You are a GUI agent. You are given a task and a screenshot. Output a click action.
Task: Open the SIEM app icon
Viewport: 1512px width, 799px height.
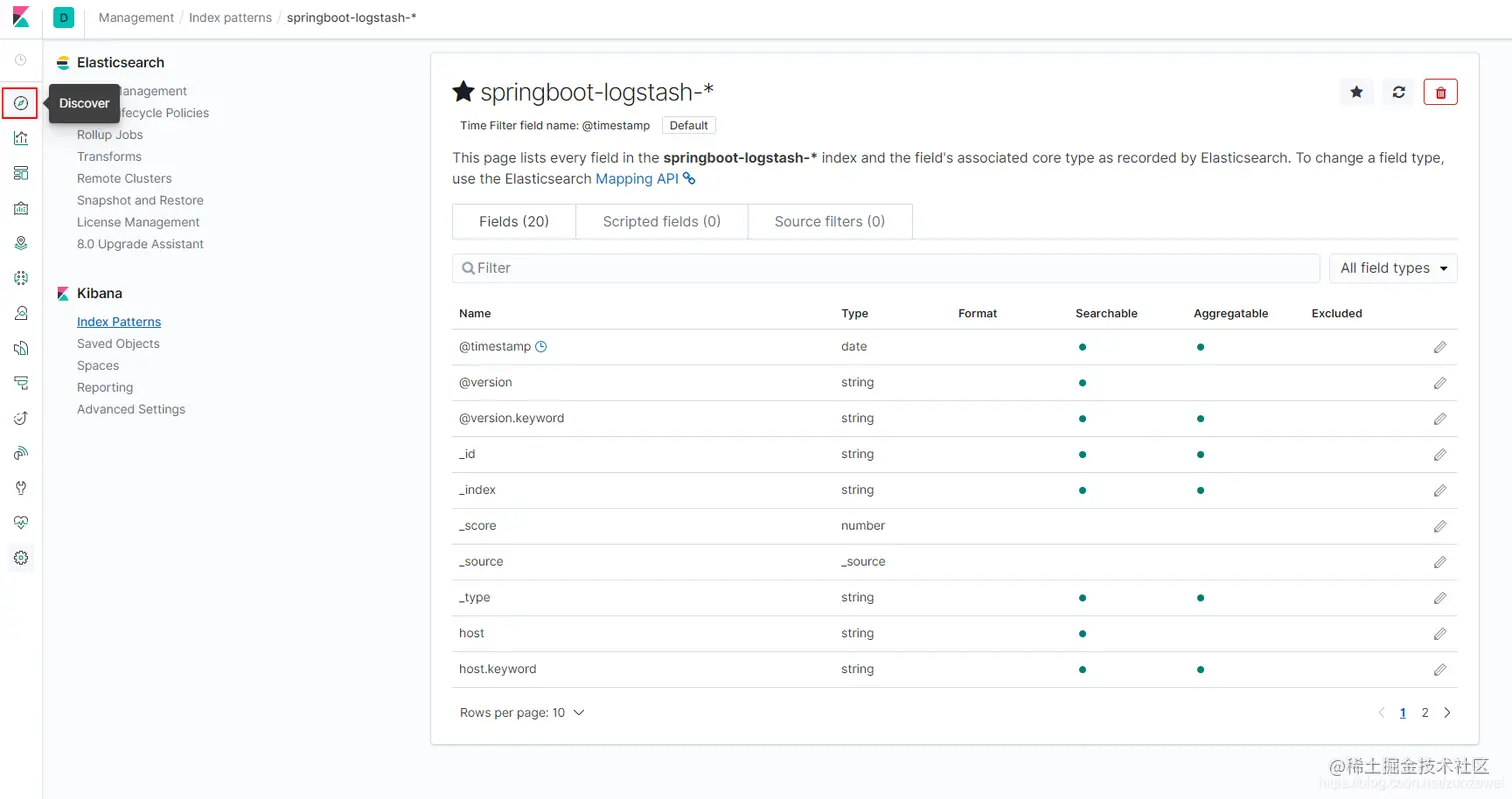20,453
